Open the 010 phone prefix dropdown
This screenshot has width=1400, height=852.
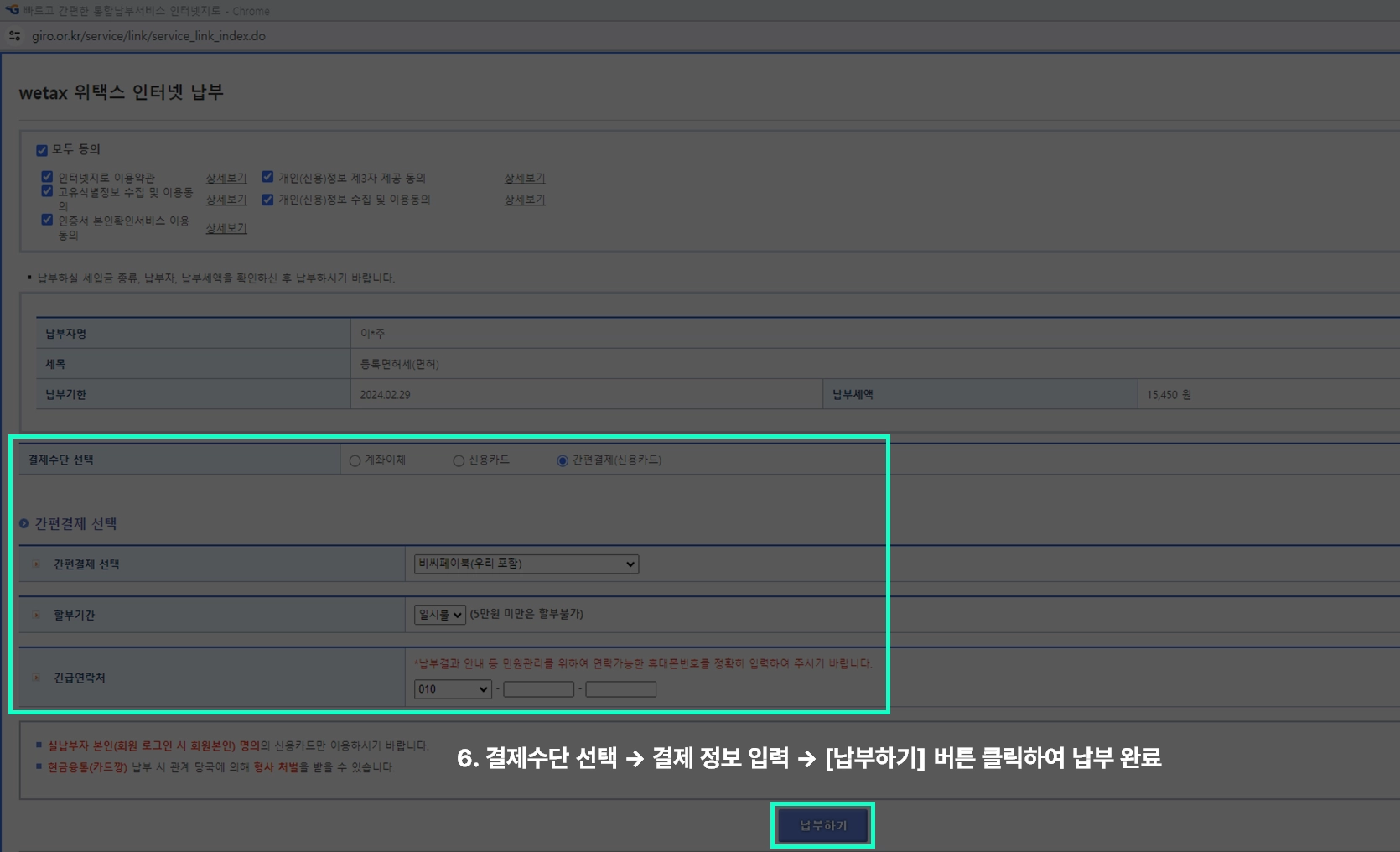tap(453, 689)
